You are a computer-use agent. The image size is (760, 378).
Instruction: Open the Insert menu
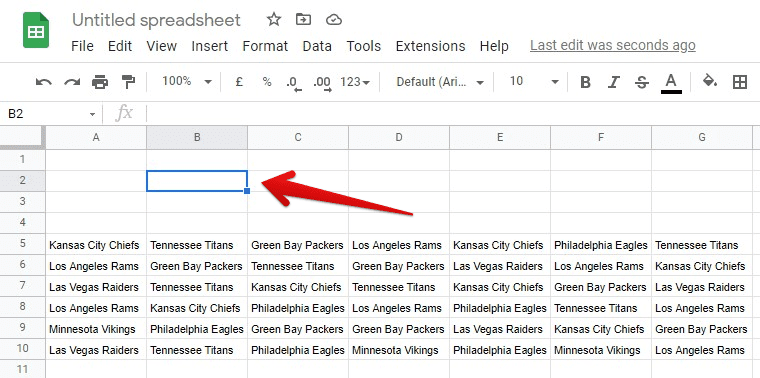point(209,46)
